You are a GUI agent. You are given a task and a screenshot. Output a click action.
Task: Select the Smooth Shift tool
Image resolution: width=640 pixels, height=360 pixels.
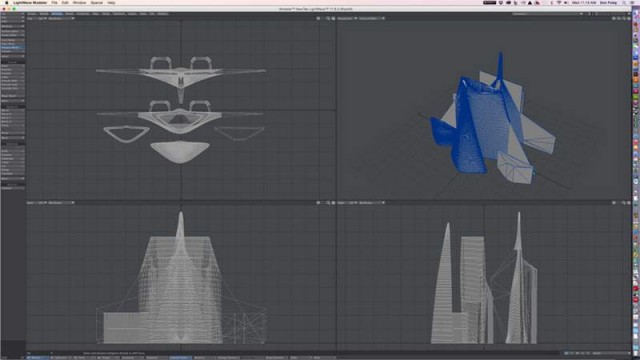[x=13, y=81]
